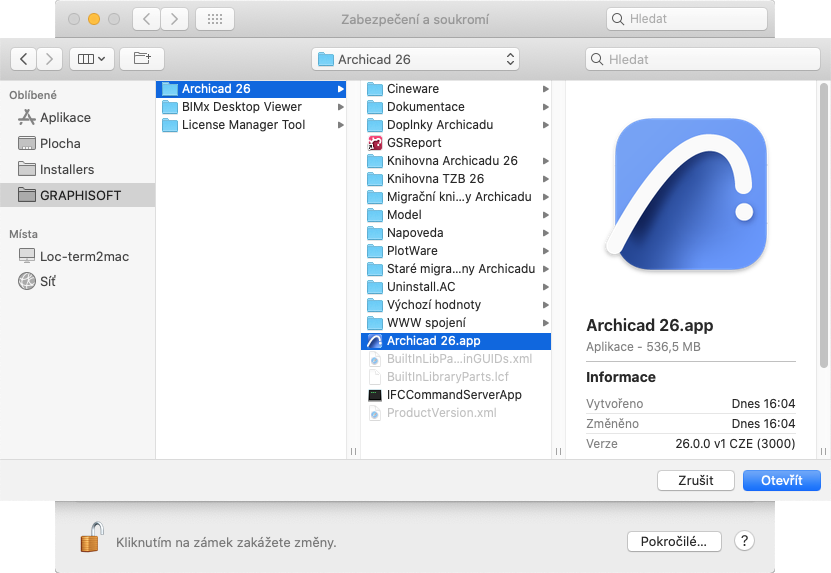Click yellow minimize button of Security window
831x573 pixels.
[94, 20]
